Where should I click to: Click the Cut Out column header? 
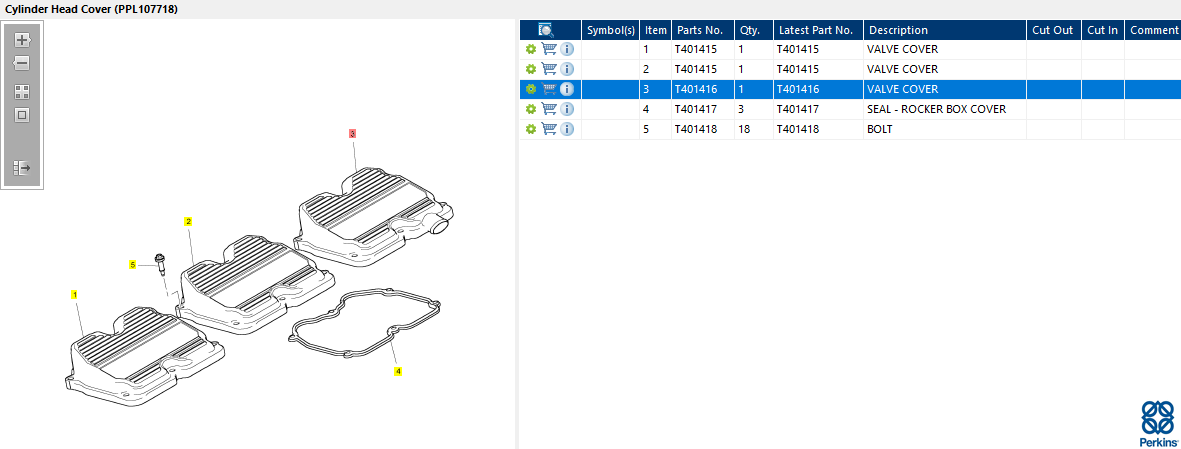[1053, 30]
